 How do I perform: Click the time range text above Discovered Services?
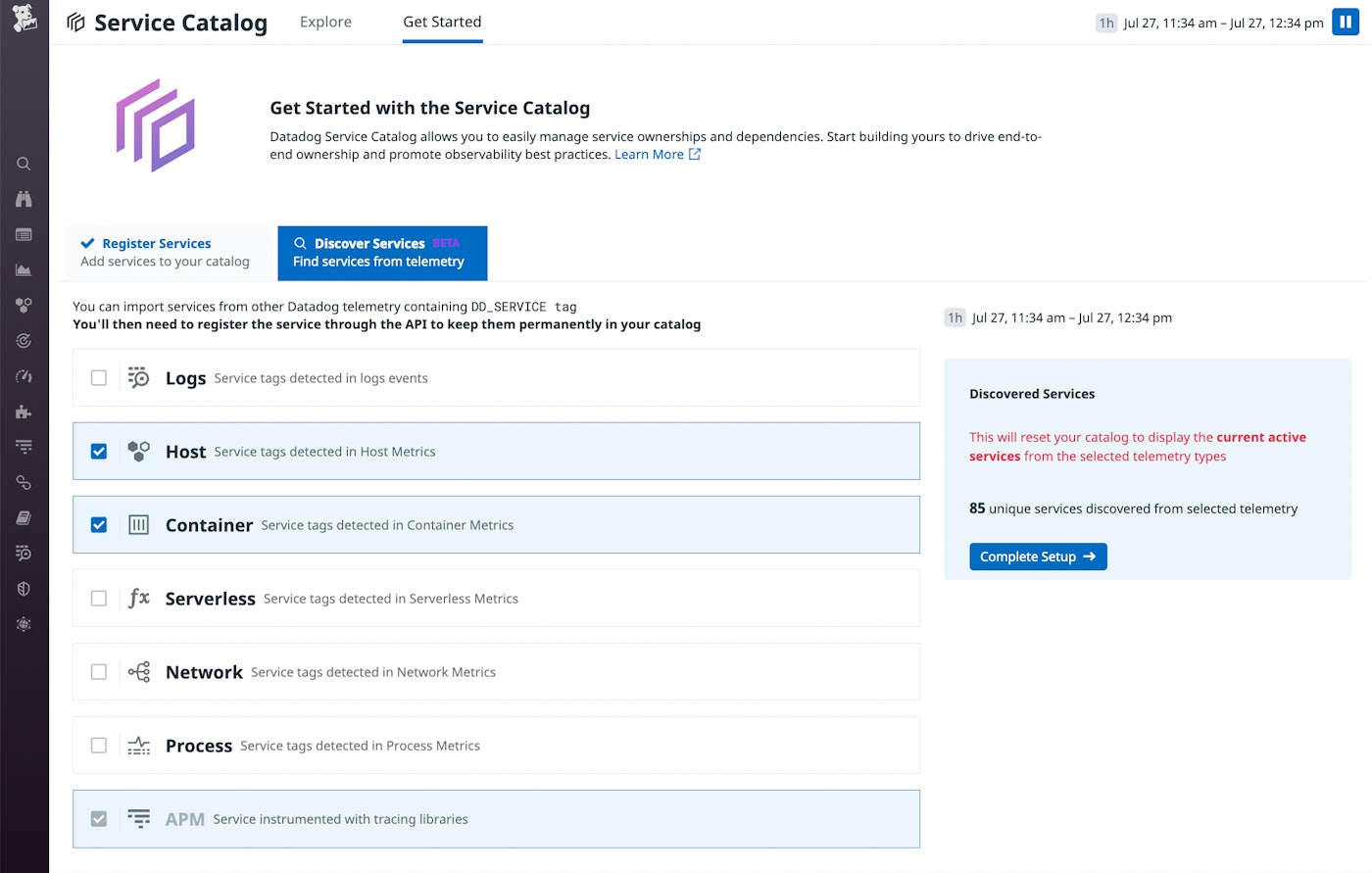pyautogui.click(x=1071, y=317)
